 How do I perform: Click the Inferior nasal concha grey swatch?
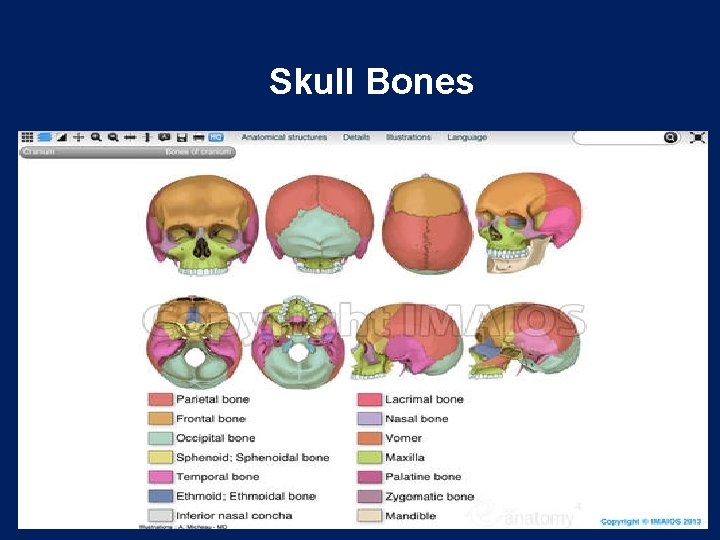click(x=160, y=515)
